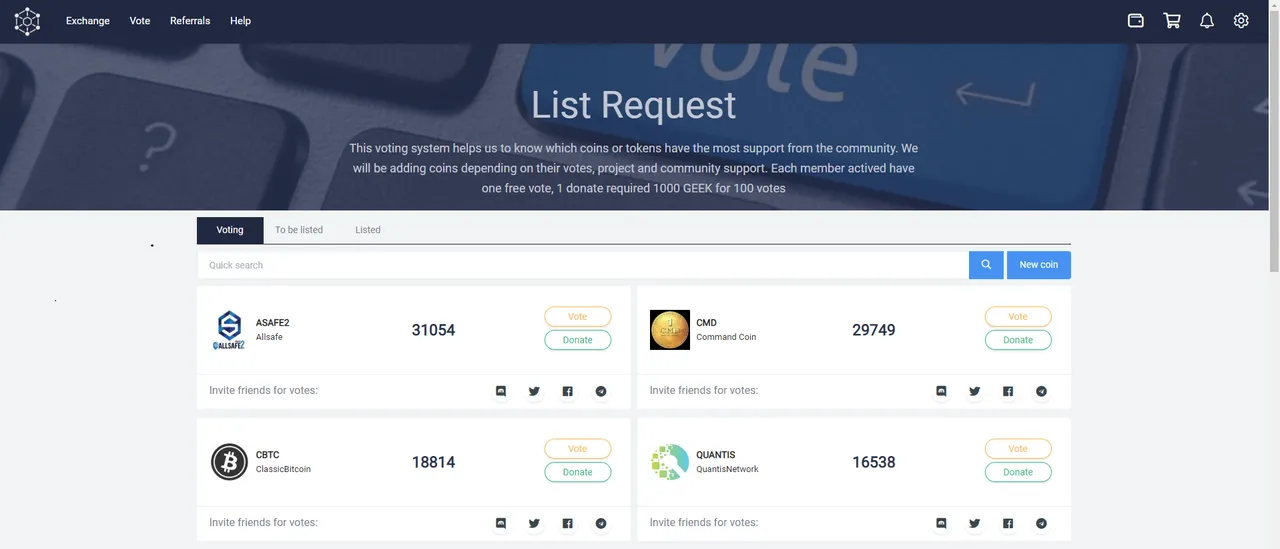Switch to the To be listed tab
The image size is (1280, 549).
click(299, 230)
